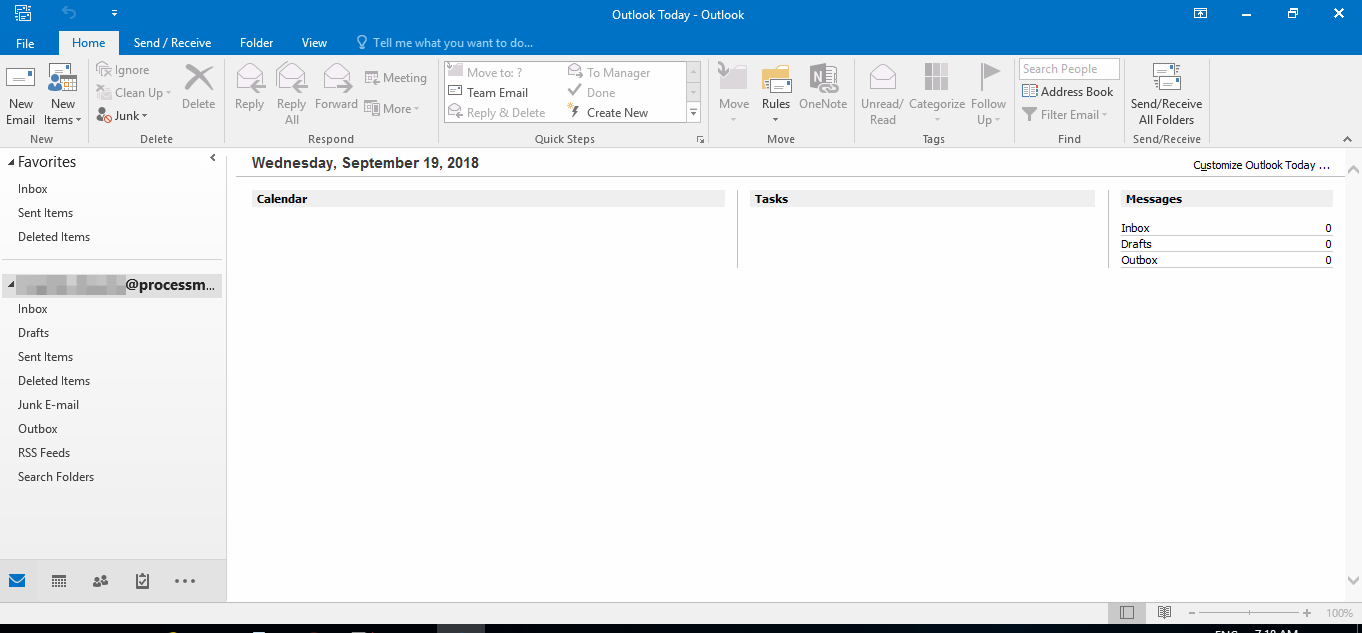Click Send/Receive All Folders
Image resolution: width=1362 pixels, height=633 pixels.
point(1166,95)
